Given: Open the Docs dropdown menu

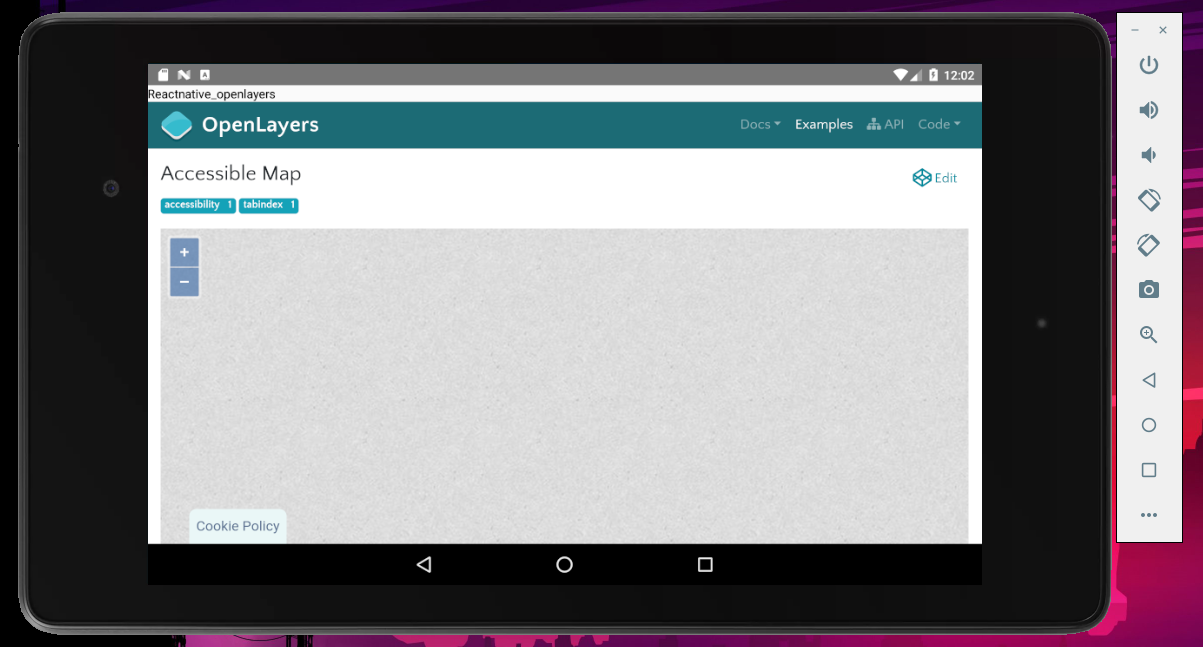Looking at the screenshot, I should pyautogui.click(x=760, y=125).
